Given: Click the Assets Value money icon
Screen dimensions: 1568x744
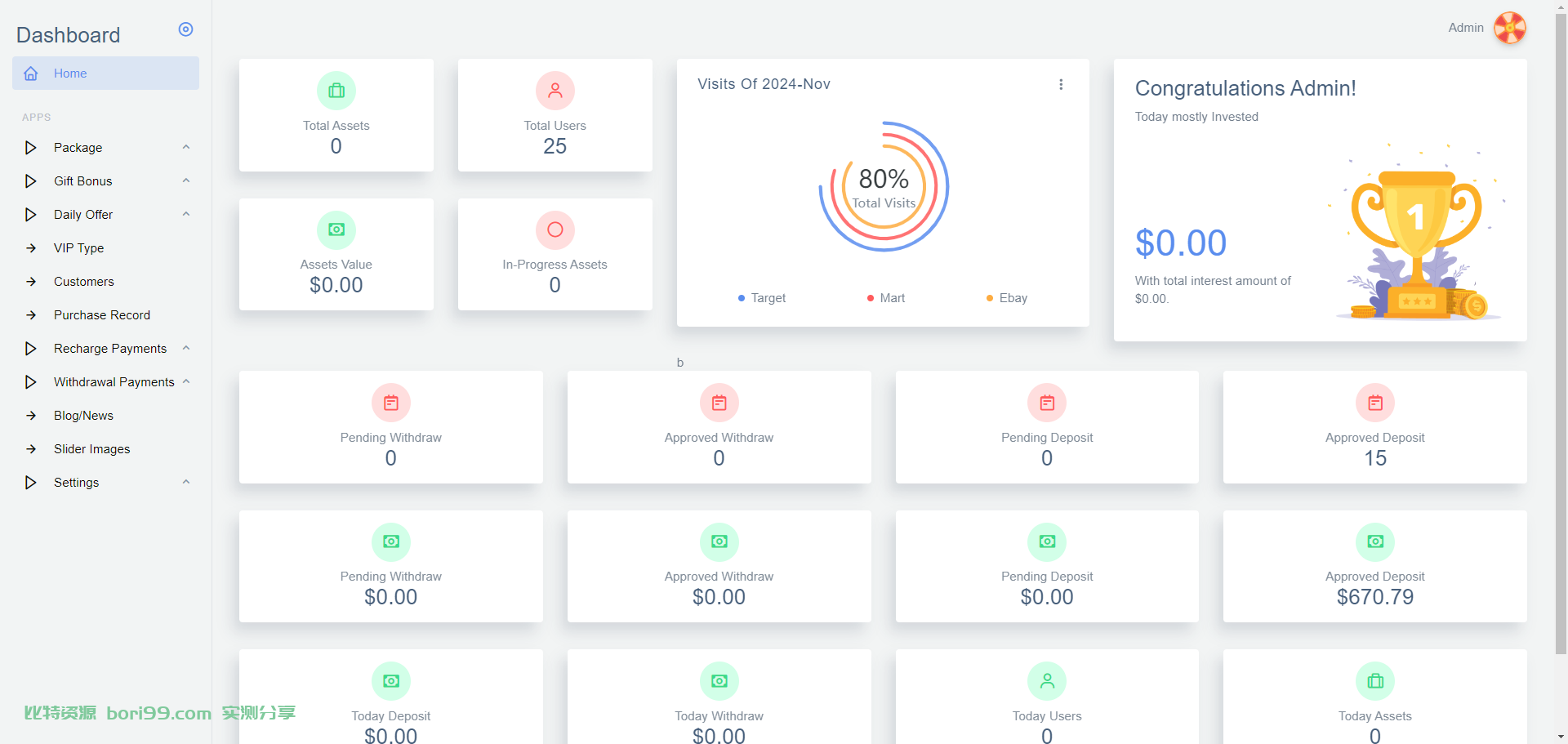Looking at the screenshot, I should click(x=336, y=229).
